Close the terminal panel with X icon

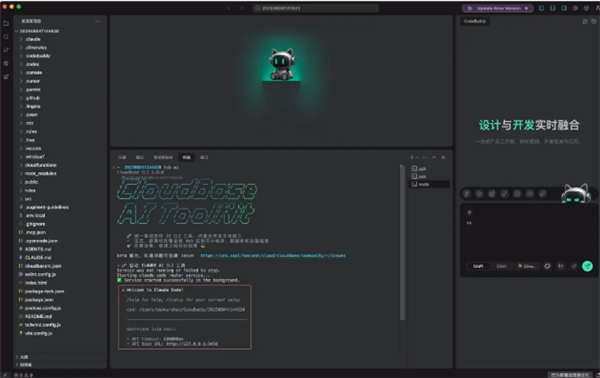click(443, 157)
